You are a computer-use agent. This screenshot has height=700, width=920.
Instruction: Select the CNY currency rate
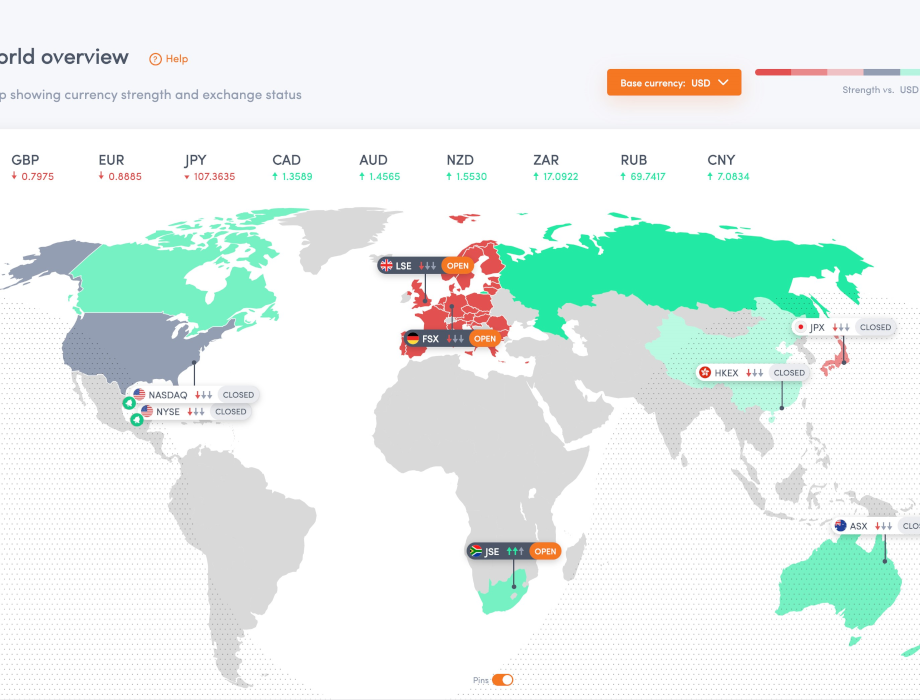[x=728, y=168]
